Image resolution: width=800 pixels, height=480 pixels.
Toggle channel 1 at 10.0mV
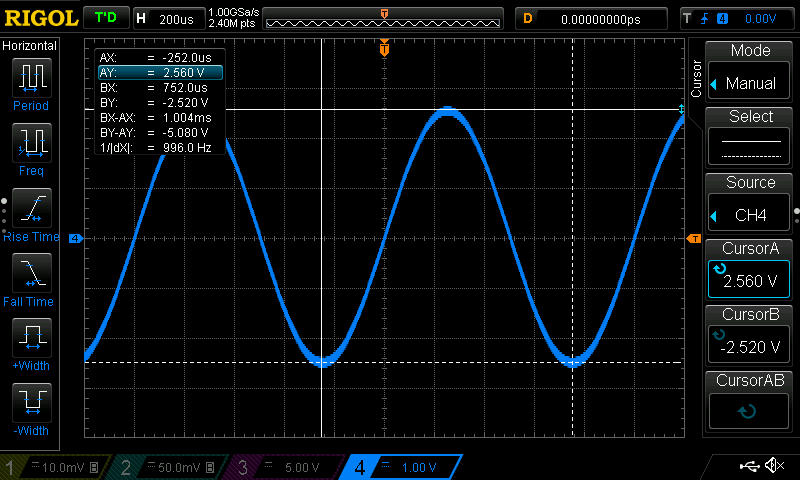[54, 467]
